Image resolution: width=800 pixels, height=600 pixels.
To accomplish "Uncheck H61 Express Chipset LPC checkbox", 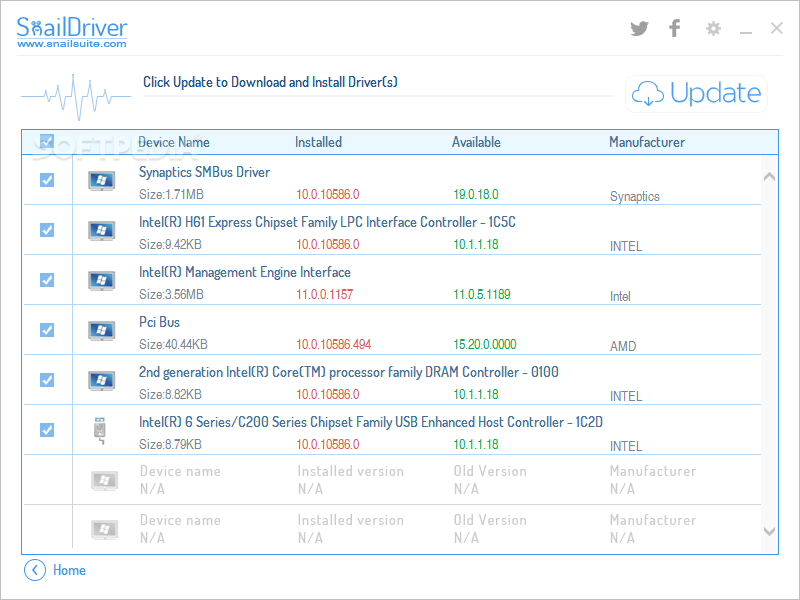I will click(x=47, y=230).
